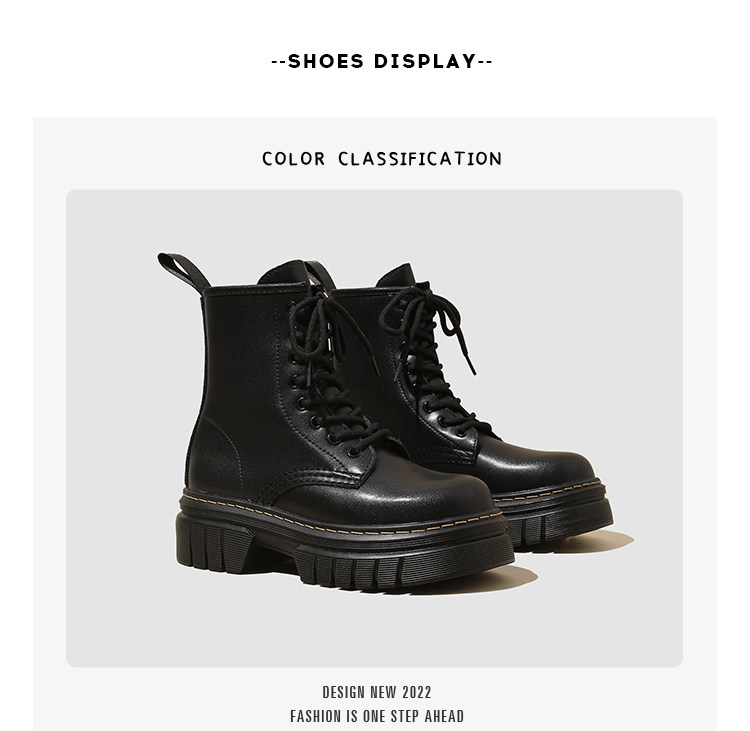Click the curved heel counter stitching on front boot

225,445
